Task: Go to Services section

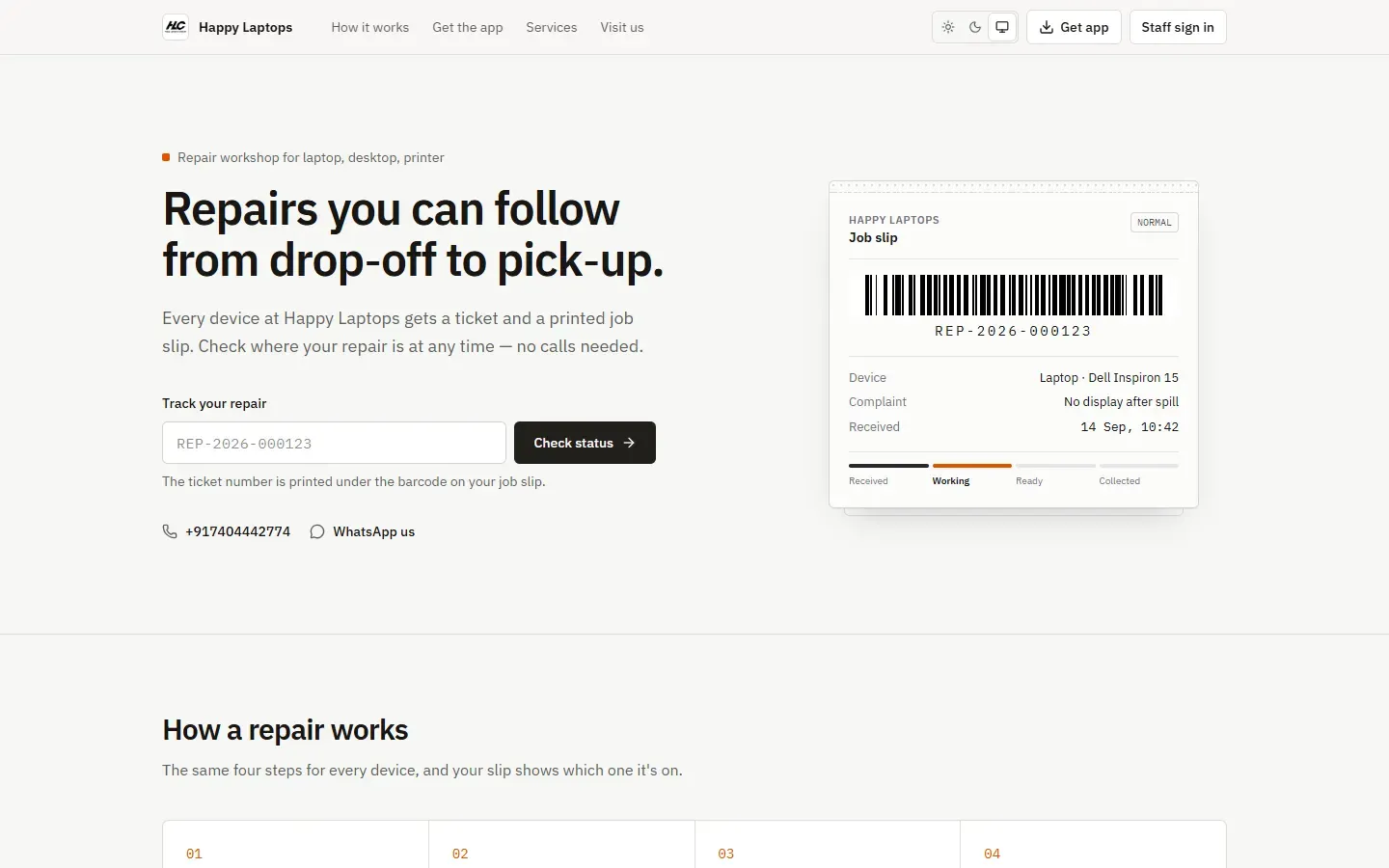Action: 552,27
